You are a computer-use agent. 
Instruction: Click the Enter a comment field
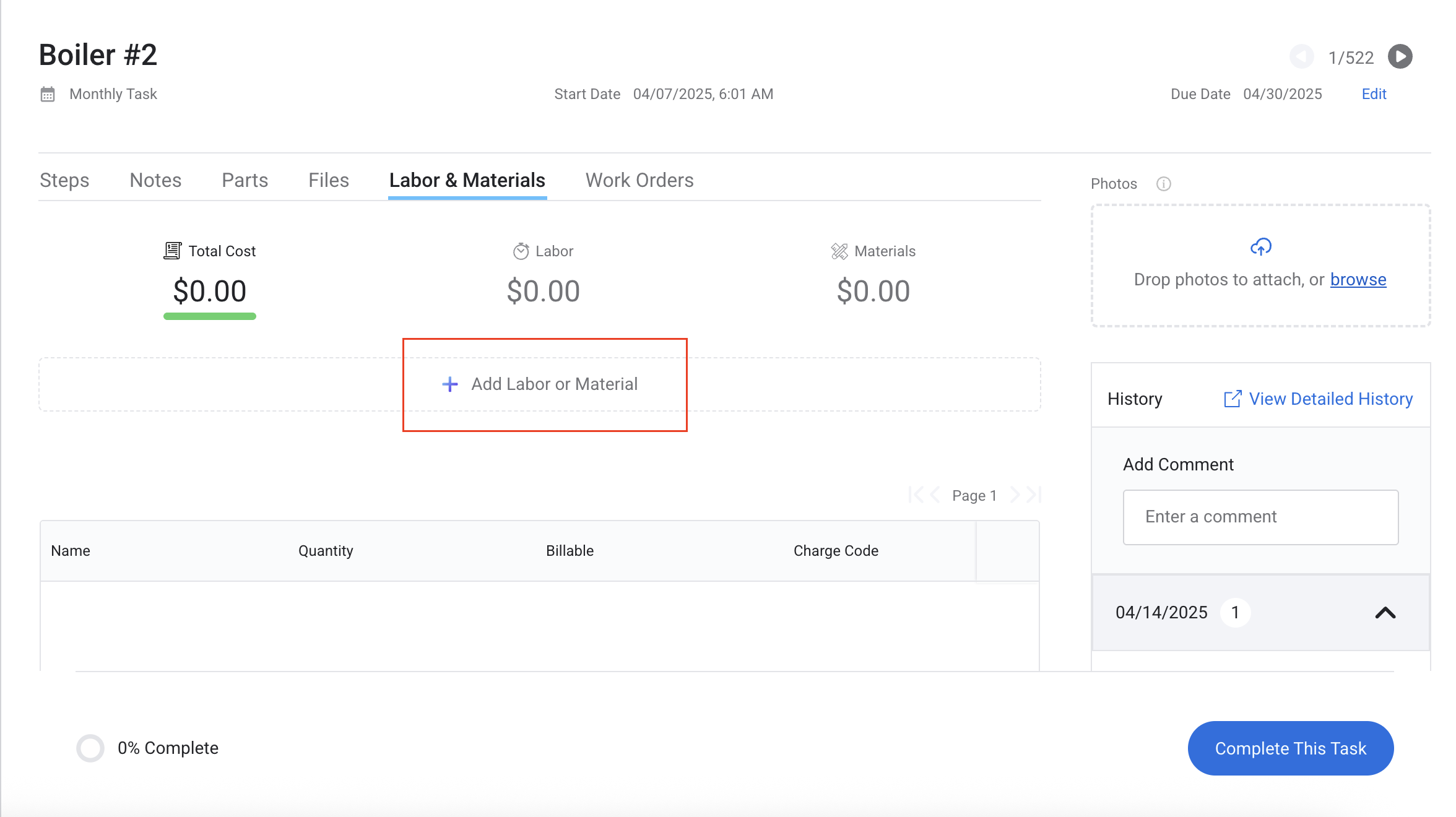click(1261, 517)
